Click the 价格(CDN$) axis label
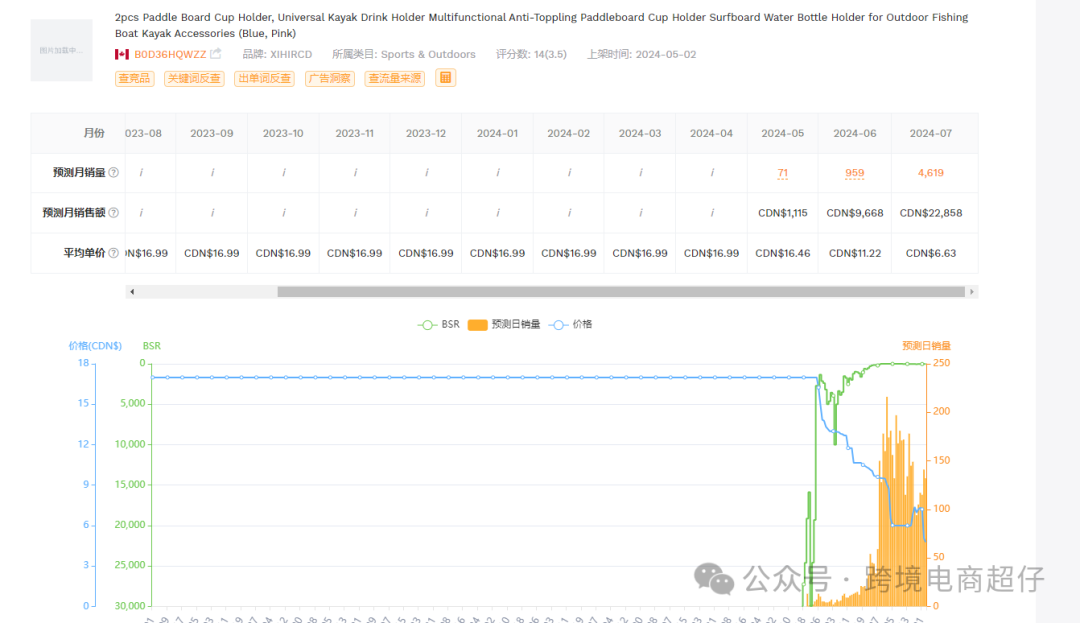 coord(95,346)
